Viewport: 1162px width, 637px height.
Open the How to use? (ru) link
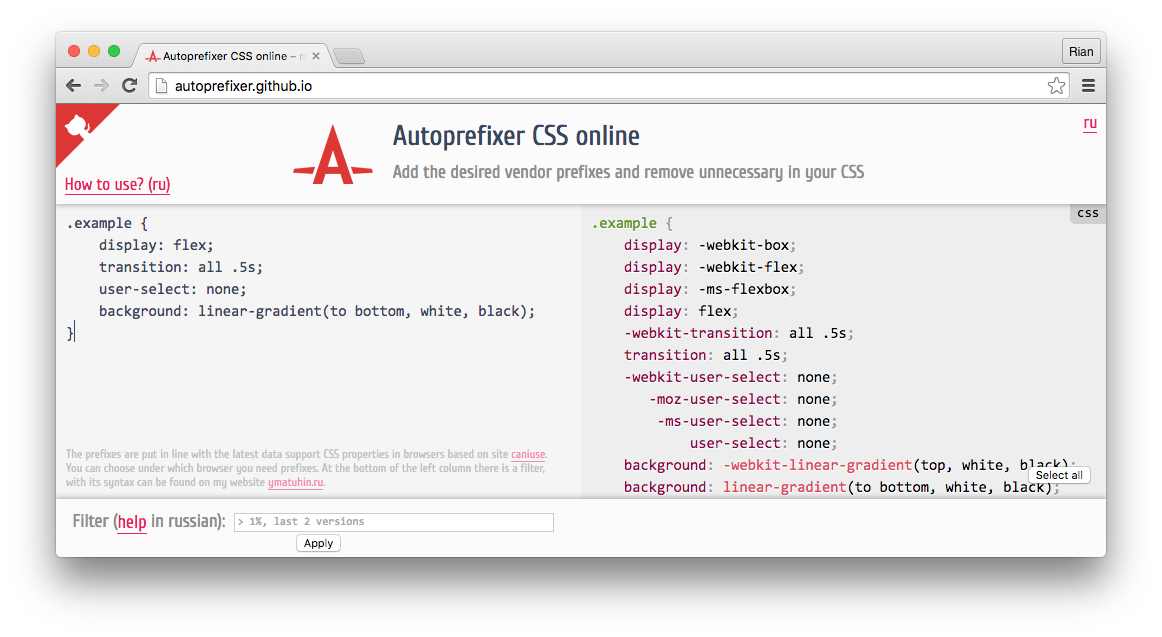(x=116, y=185)
